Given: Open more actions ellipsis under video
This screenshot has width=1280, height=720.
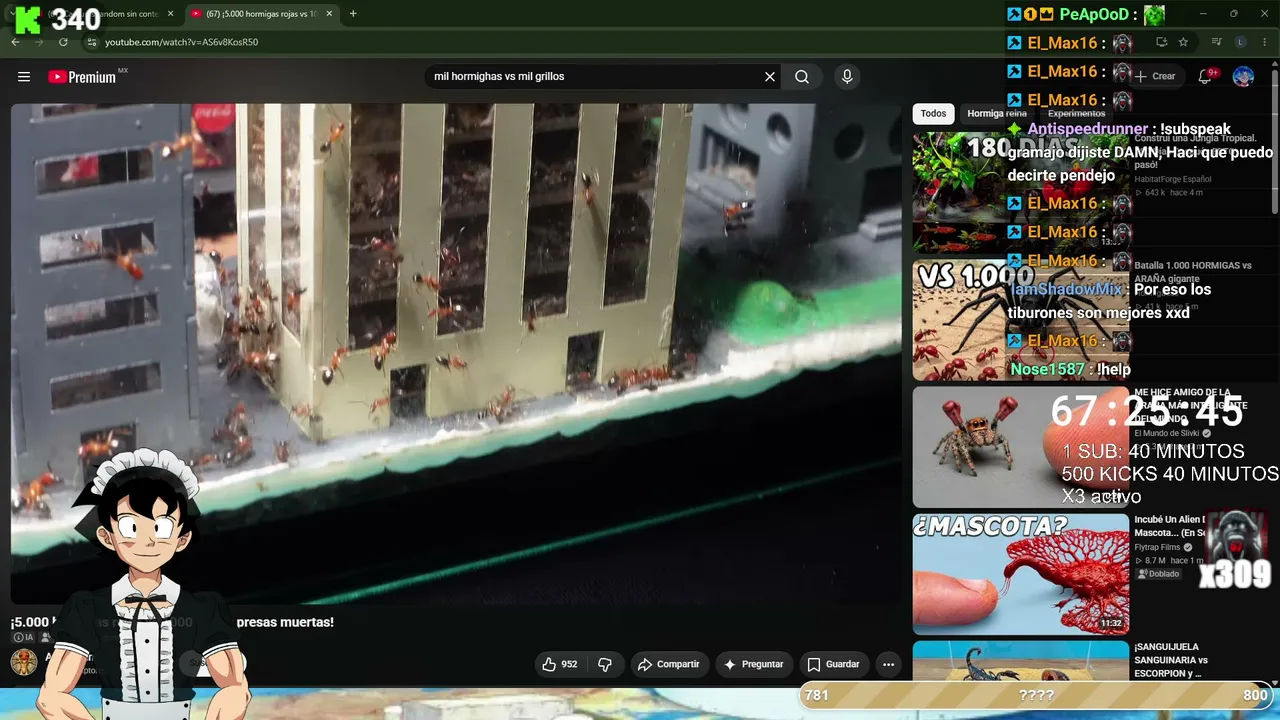Looking at the screenshot, I should click(888, 664).
